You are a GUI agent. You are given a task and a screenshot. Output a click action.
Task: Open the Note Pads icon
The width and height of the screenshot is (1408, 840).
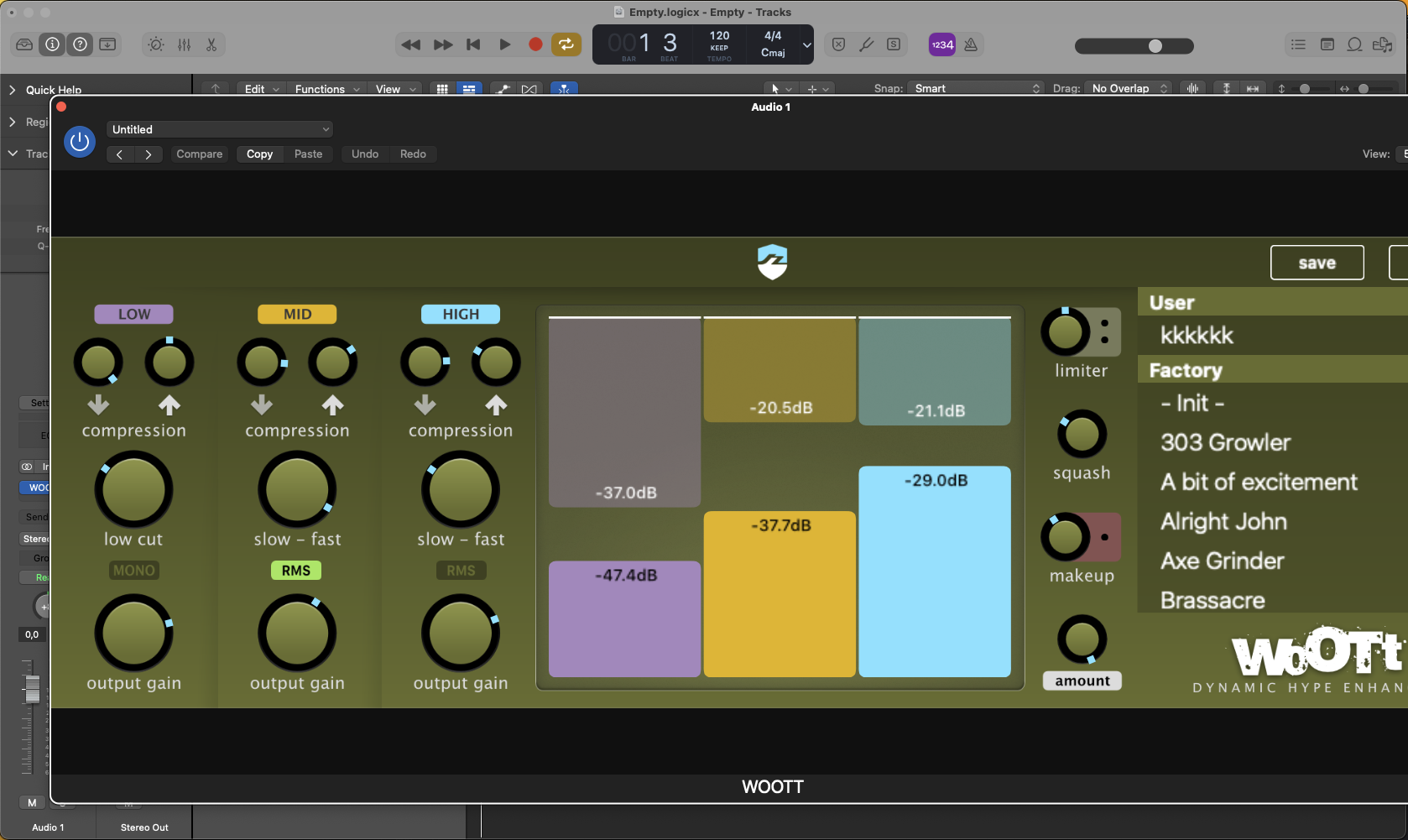1327,44
